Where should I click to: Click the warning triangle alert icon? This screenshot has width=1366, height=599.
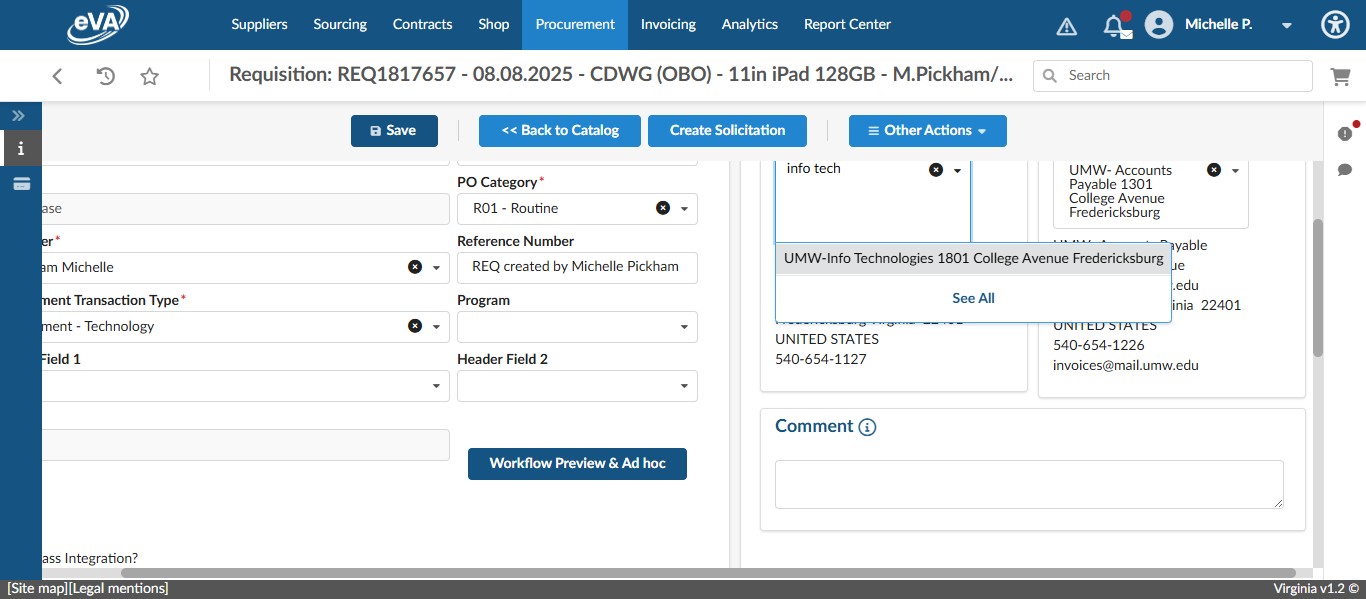pos(1066,25)
